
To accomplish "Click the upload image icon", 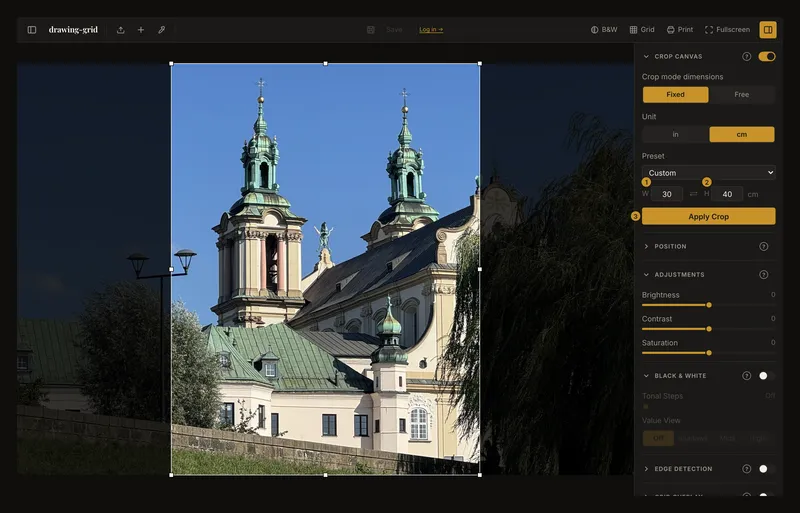I will click(x=120, y=30).
